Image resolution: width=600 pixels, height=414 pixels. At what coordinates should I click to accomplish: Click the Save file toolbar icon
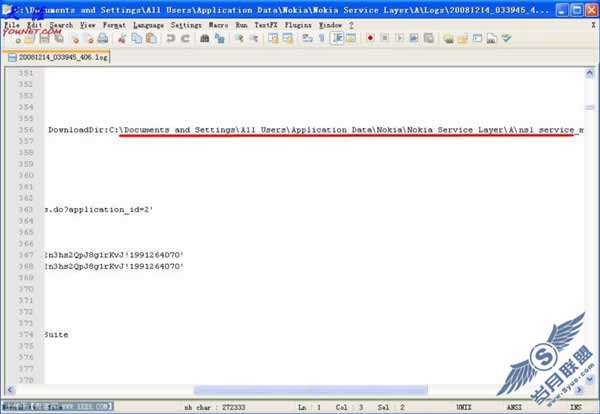tap(44, 39)
